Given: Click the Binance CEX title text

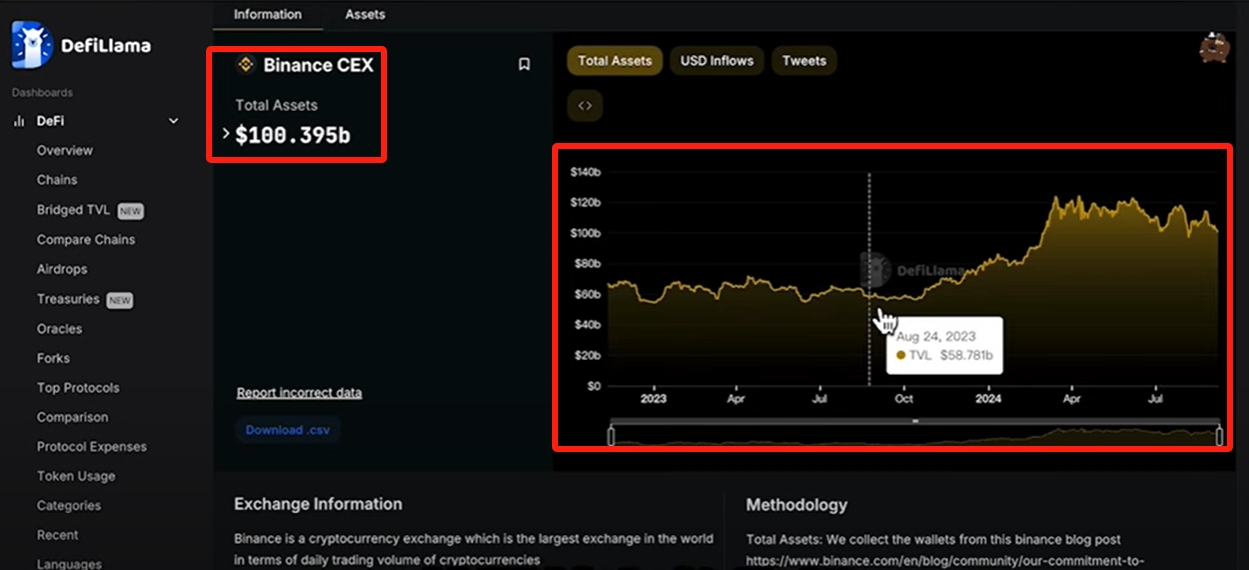Looking at the screenshot, I should point(318,66).
